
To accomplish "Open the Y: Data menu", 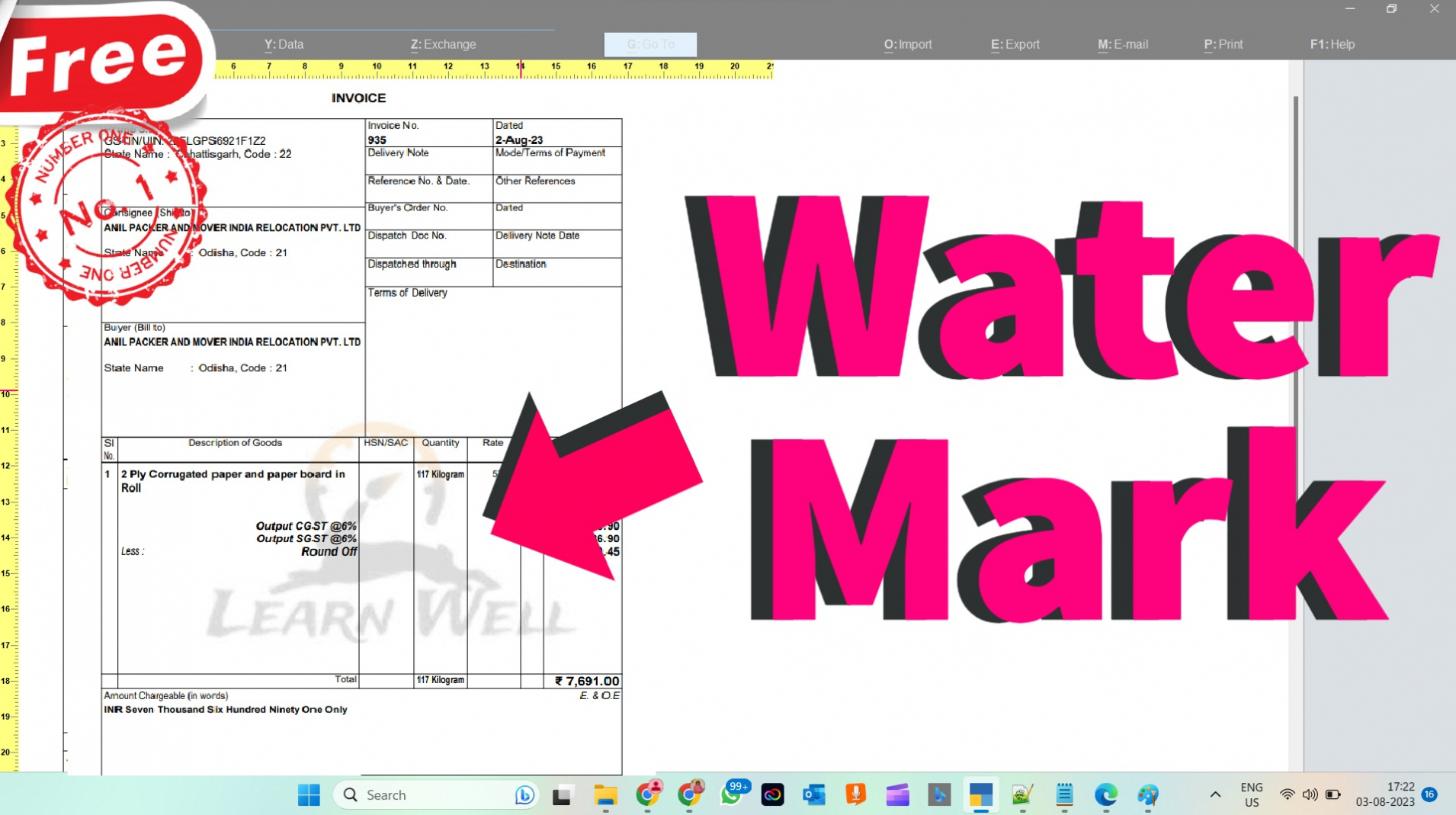I will click(x=284, y=44).
